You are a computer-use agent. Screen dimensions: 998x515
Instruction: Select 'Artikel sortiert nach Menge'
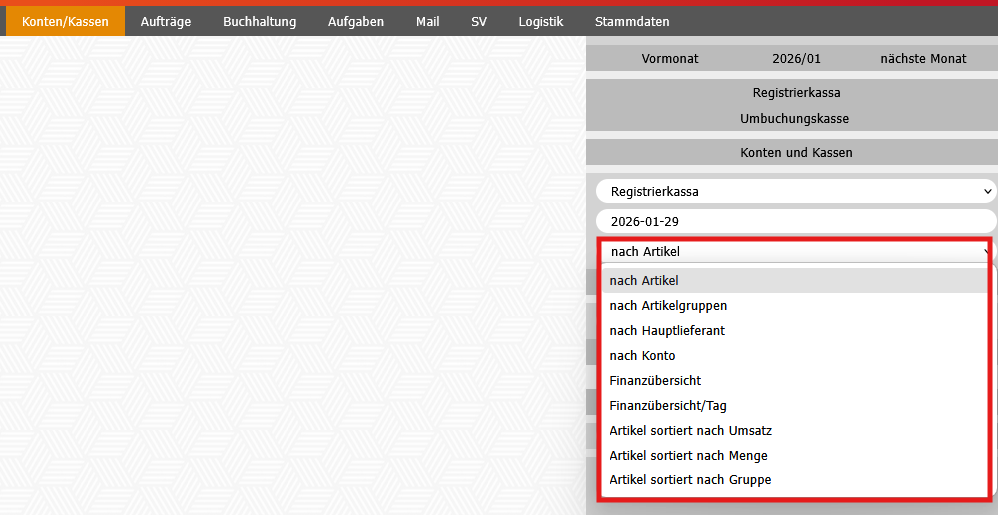[688, 456]
